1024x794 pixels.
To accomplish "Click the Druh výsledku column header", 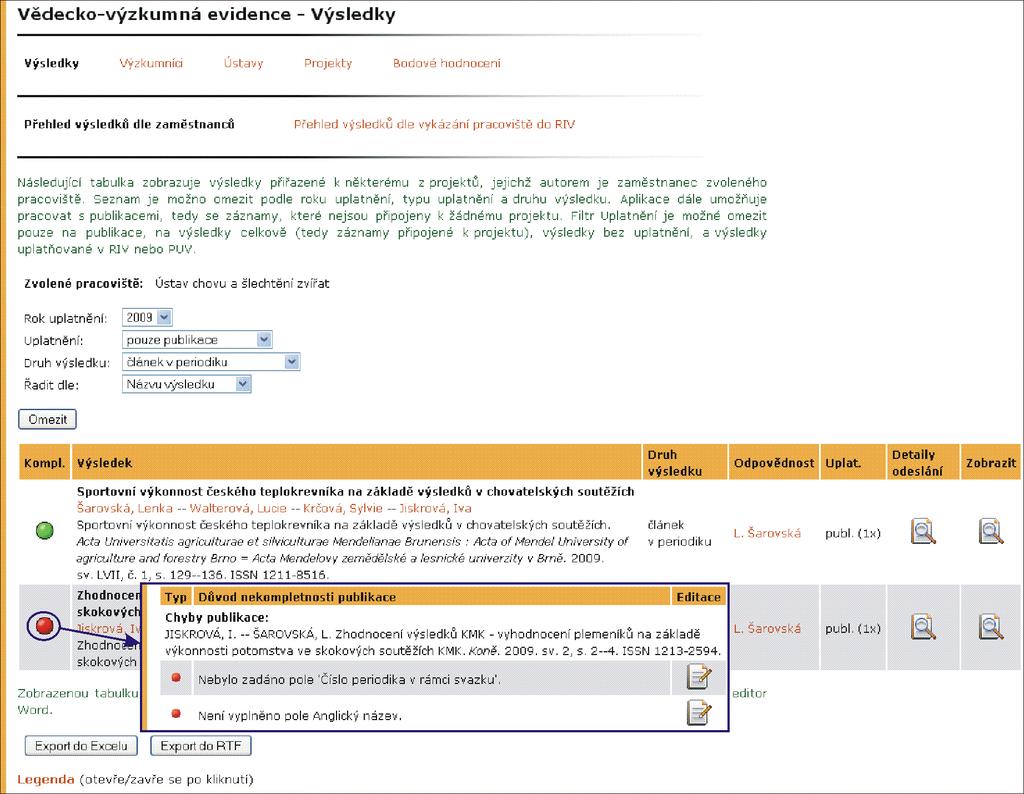I will [684, 462].
